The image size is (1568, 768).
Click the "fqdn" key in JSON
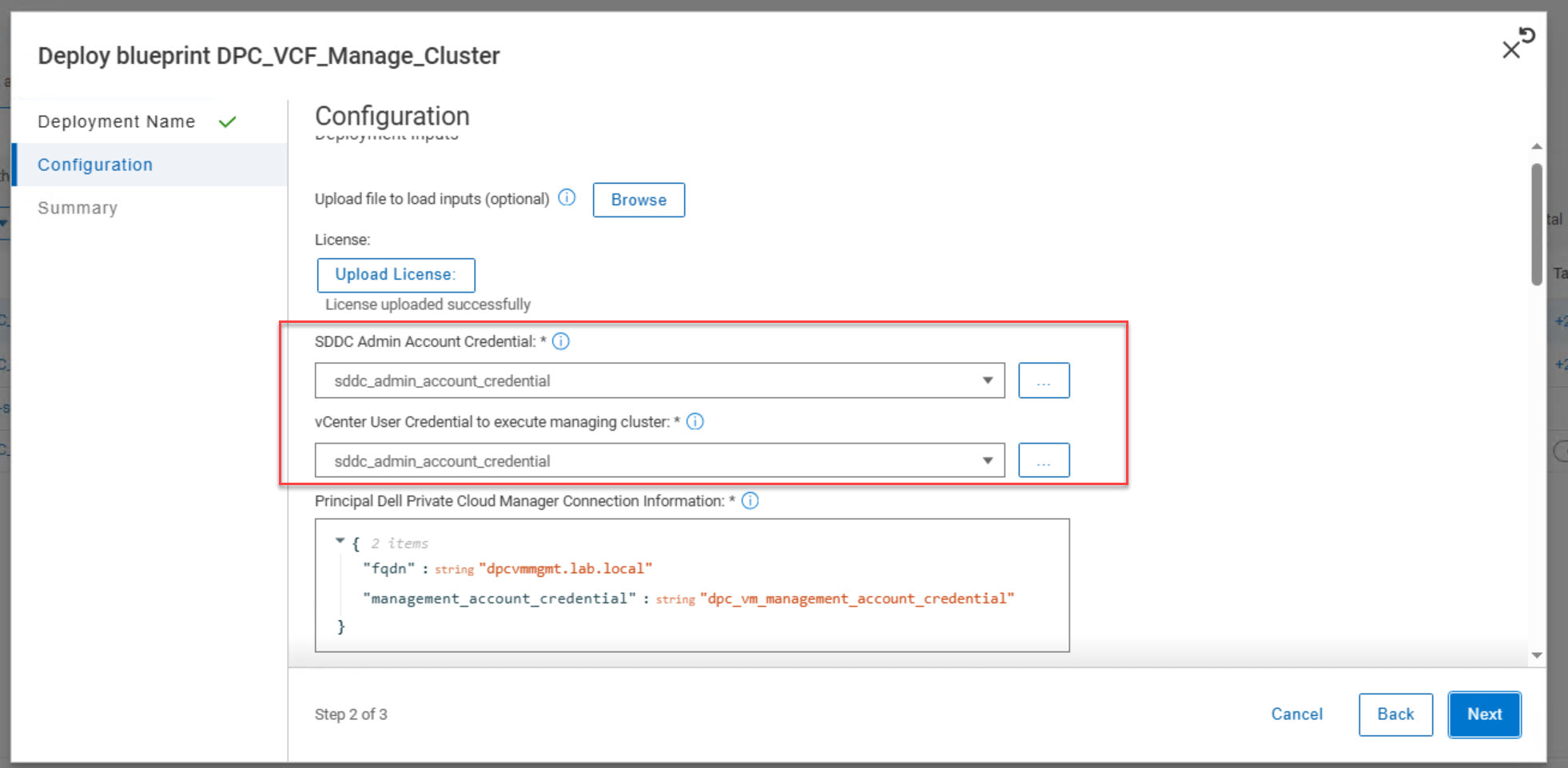(x=389, y=568)
